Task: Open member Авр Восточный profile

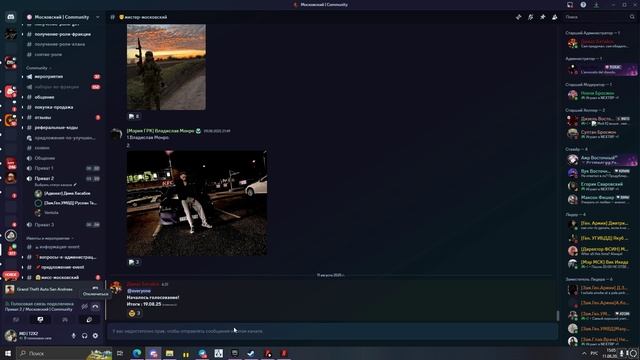Action: pos(600,160)
